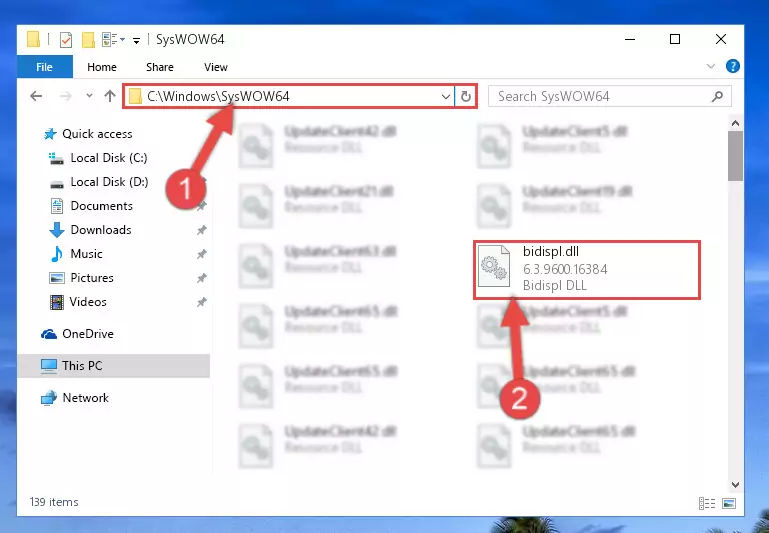Open Pictures in the sidebar
This screenshot has width=769, height=533.
click(92, 278)
